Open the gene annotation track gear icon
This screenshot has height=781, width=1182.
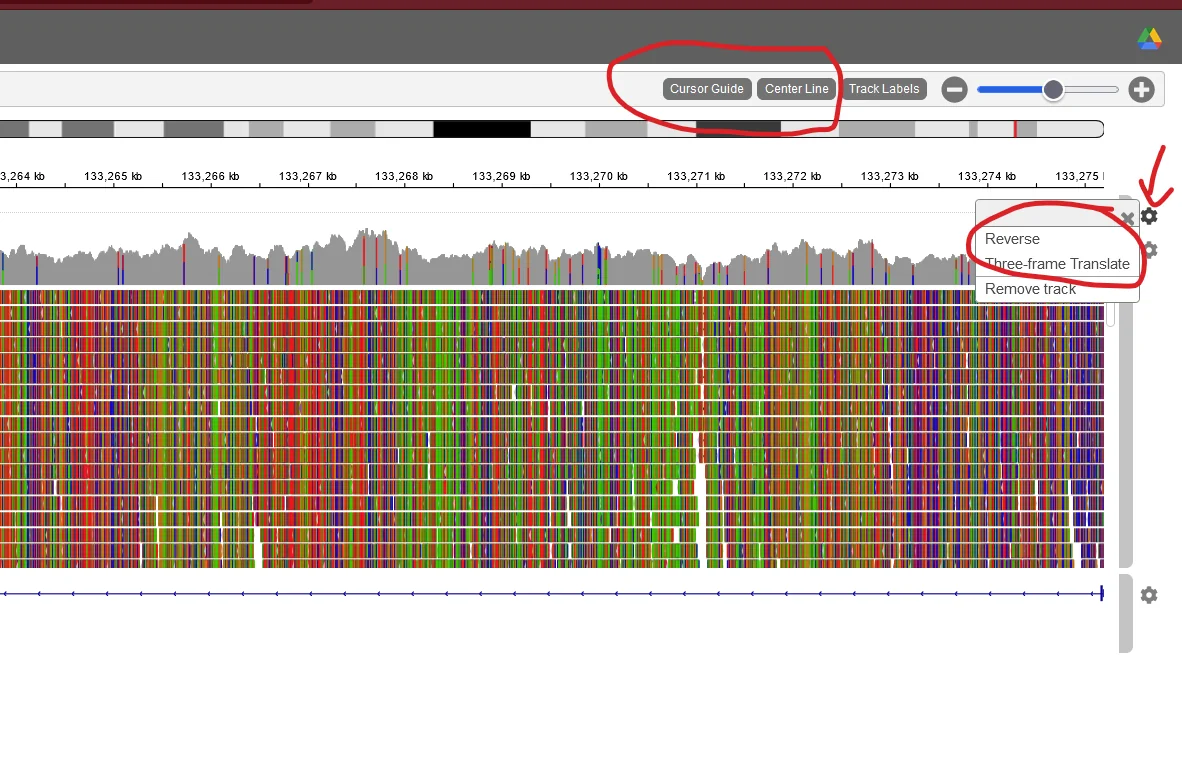click(x=1149, y=595)
